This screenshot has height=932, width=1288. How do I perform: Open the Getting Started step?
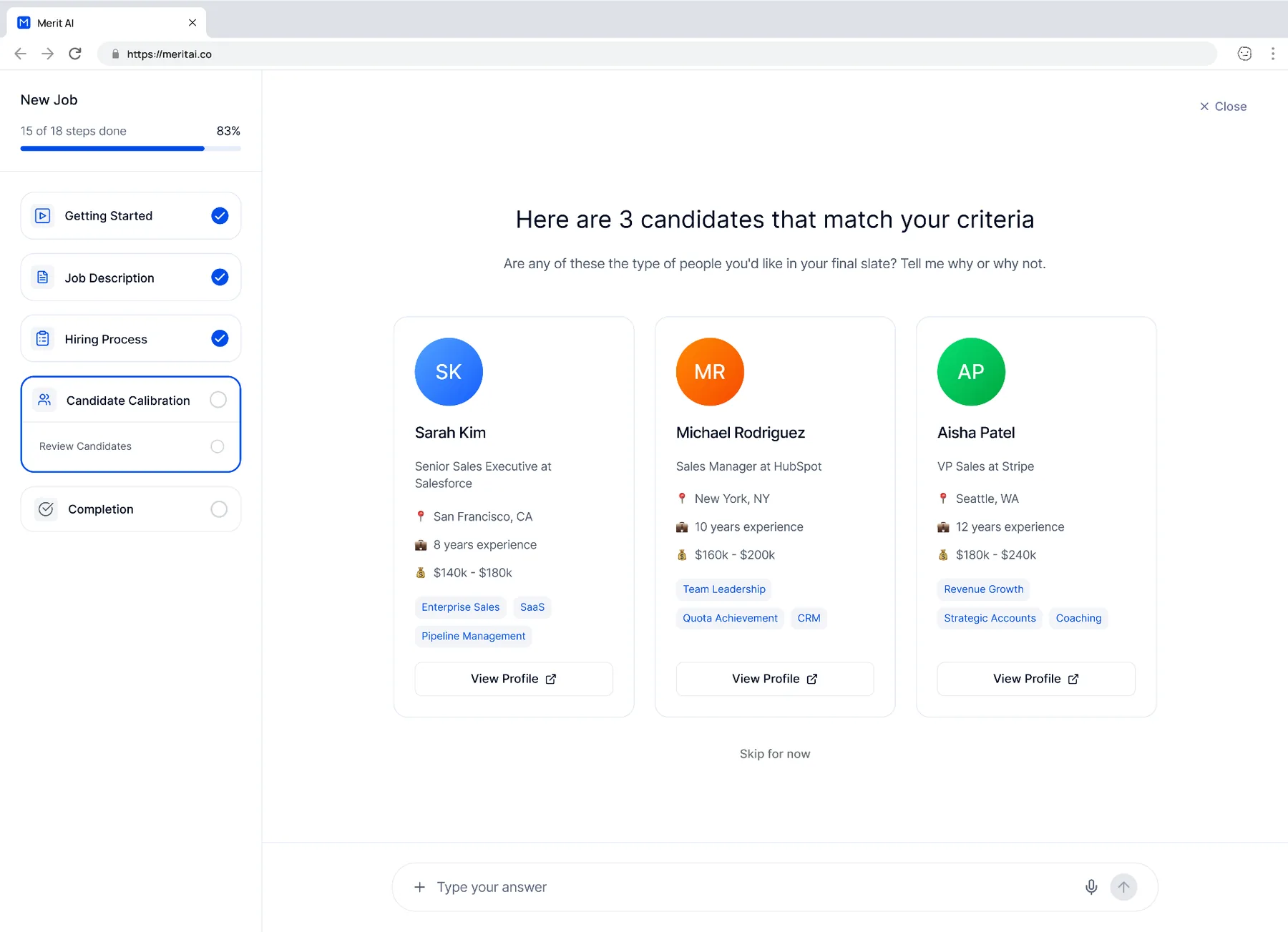tap(131, 215)
